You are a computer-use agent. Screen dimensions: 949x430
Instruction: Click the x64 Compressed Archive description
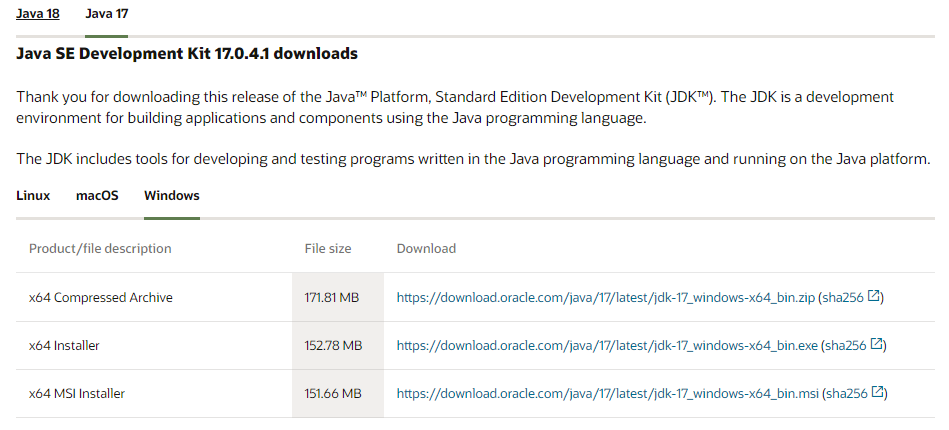click(100, 297)
